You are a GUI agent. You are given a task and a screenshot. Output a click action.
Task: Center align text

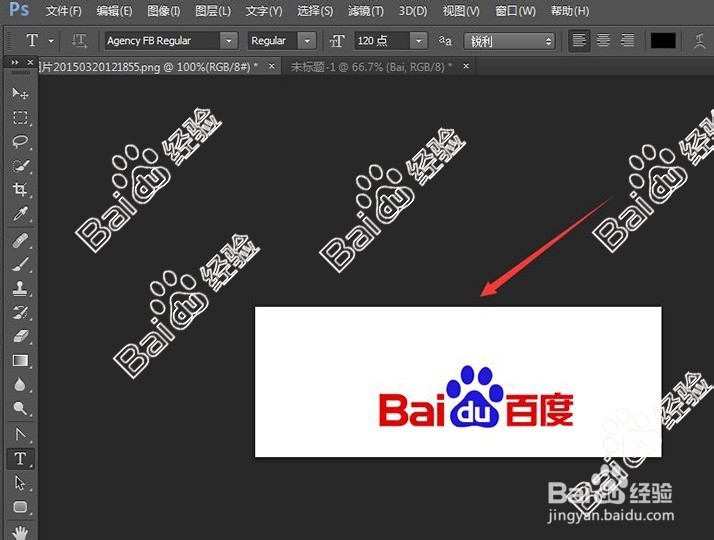(x=603, y=41)
